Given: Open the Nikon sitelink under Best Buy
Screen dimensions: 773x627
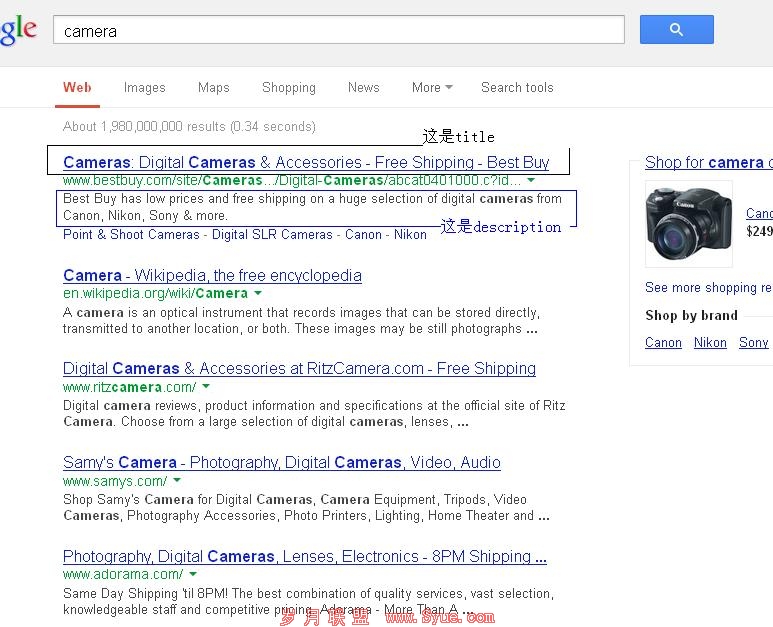Looking at the screenshot, I should point(410,235).
